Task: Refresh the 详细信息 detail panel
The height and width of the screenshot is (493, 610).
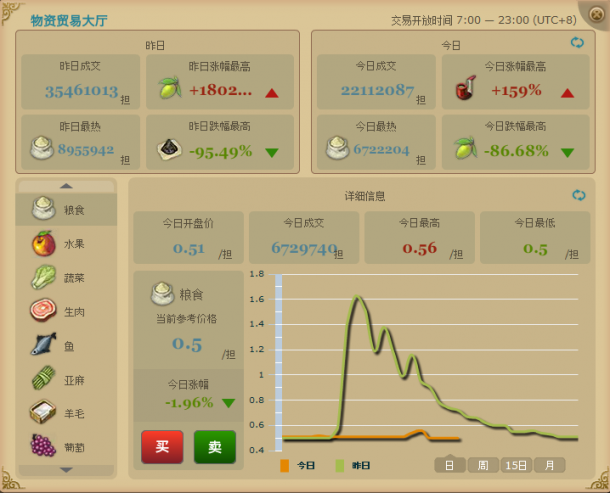Action: (x=578, y=195)
